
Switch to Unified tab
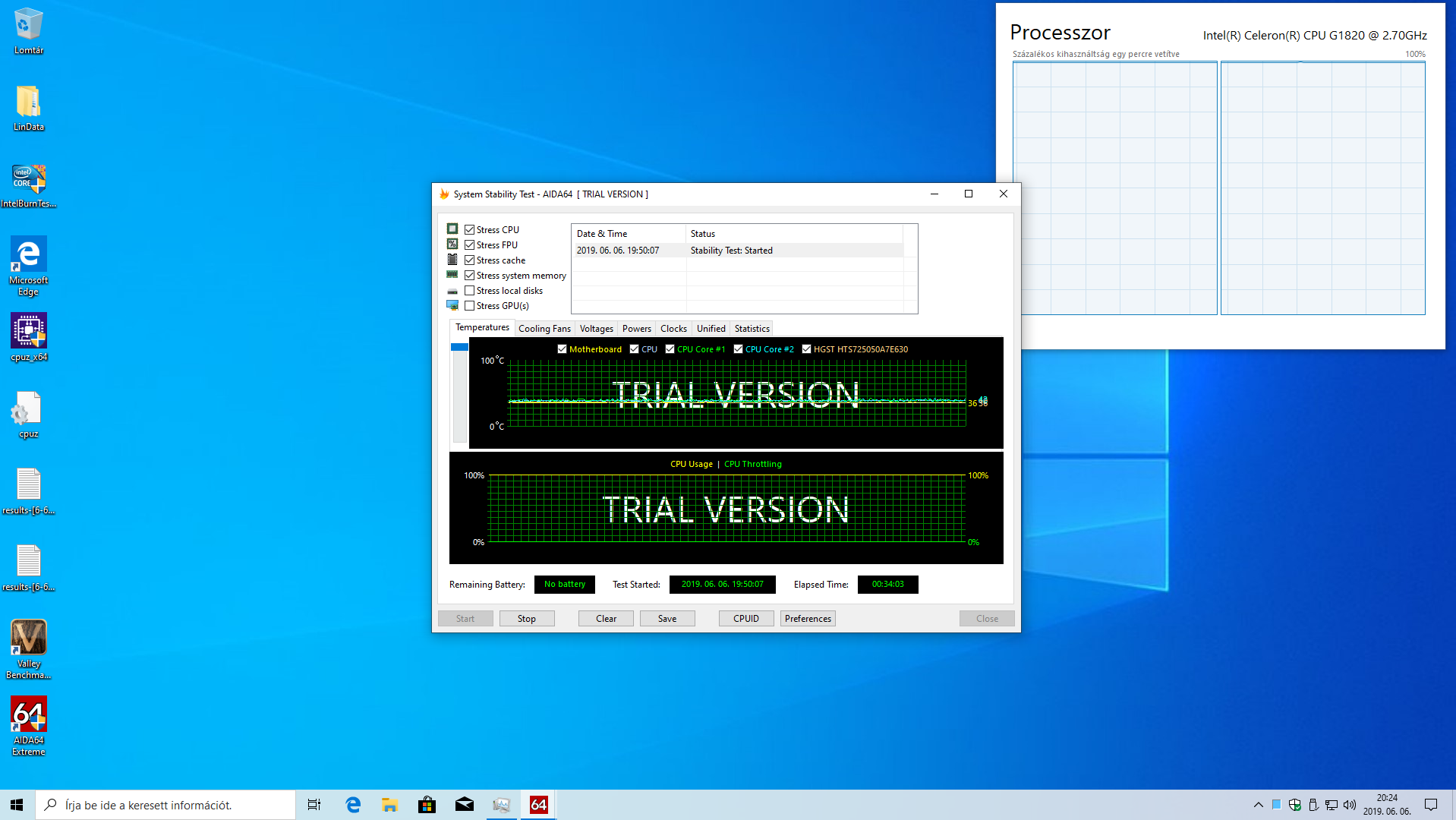pyautogui.click(x=711, y=329)
